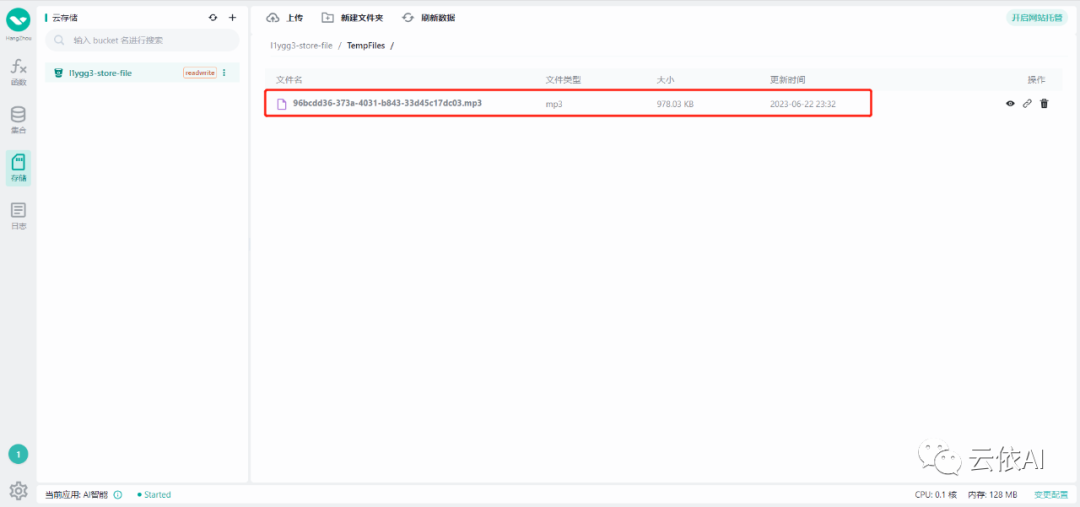This screenshot has width=1080, height=507.
Task: Click the 云存储 panel title
Action: click(x=65, y=18)
